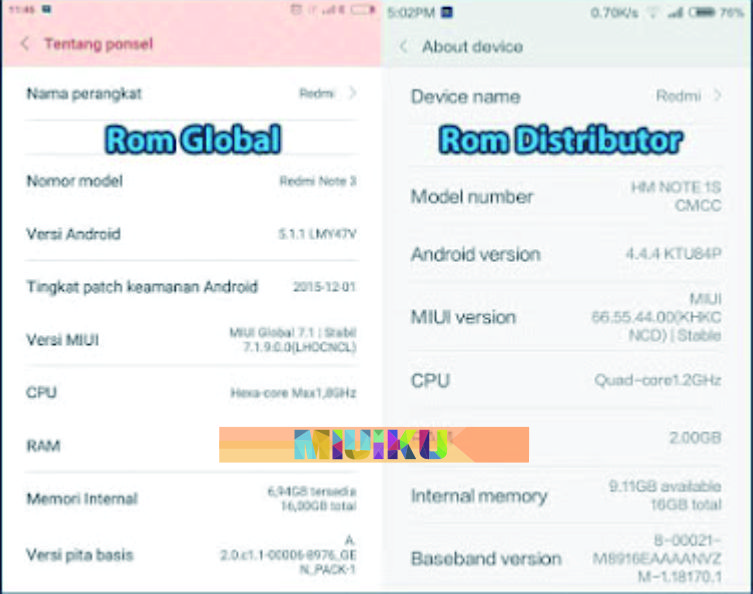This screenshot has width=753, height=594.
Task: Tap the About device header title
Action: [473, 47]
